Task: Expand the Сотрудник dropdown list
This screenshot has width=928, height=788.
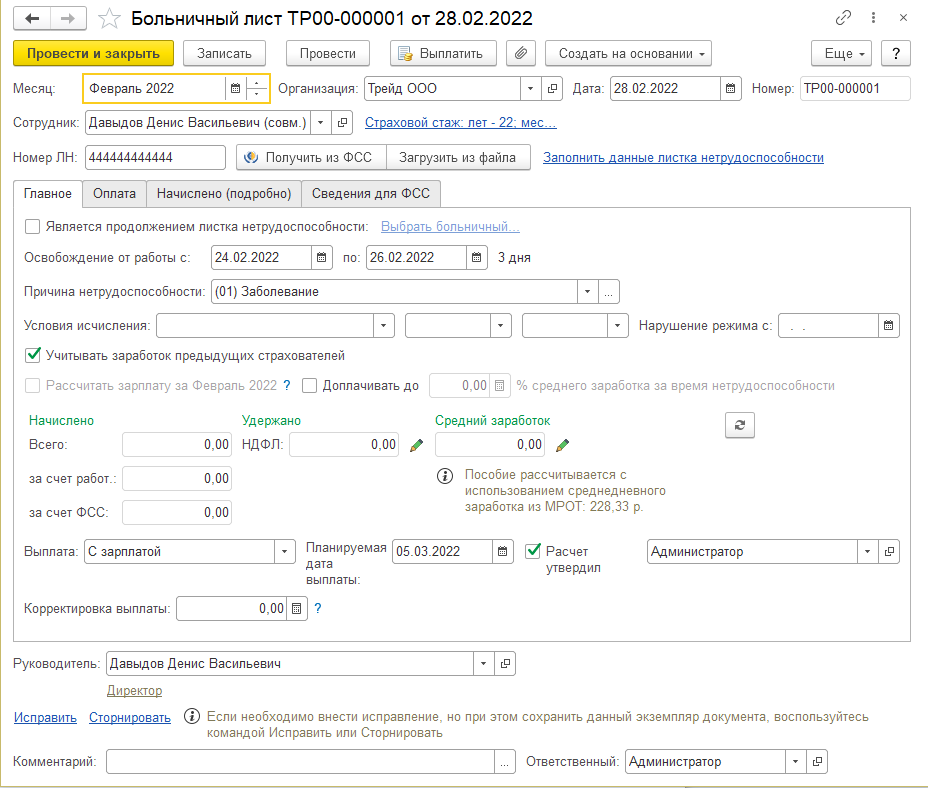Action: (320, 123)
